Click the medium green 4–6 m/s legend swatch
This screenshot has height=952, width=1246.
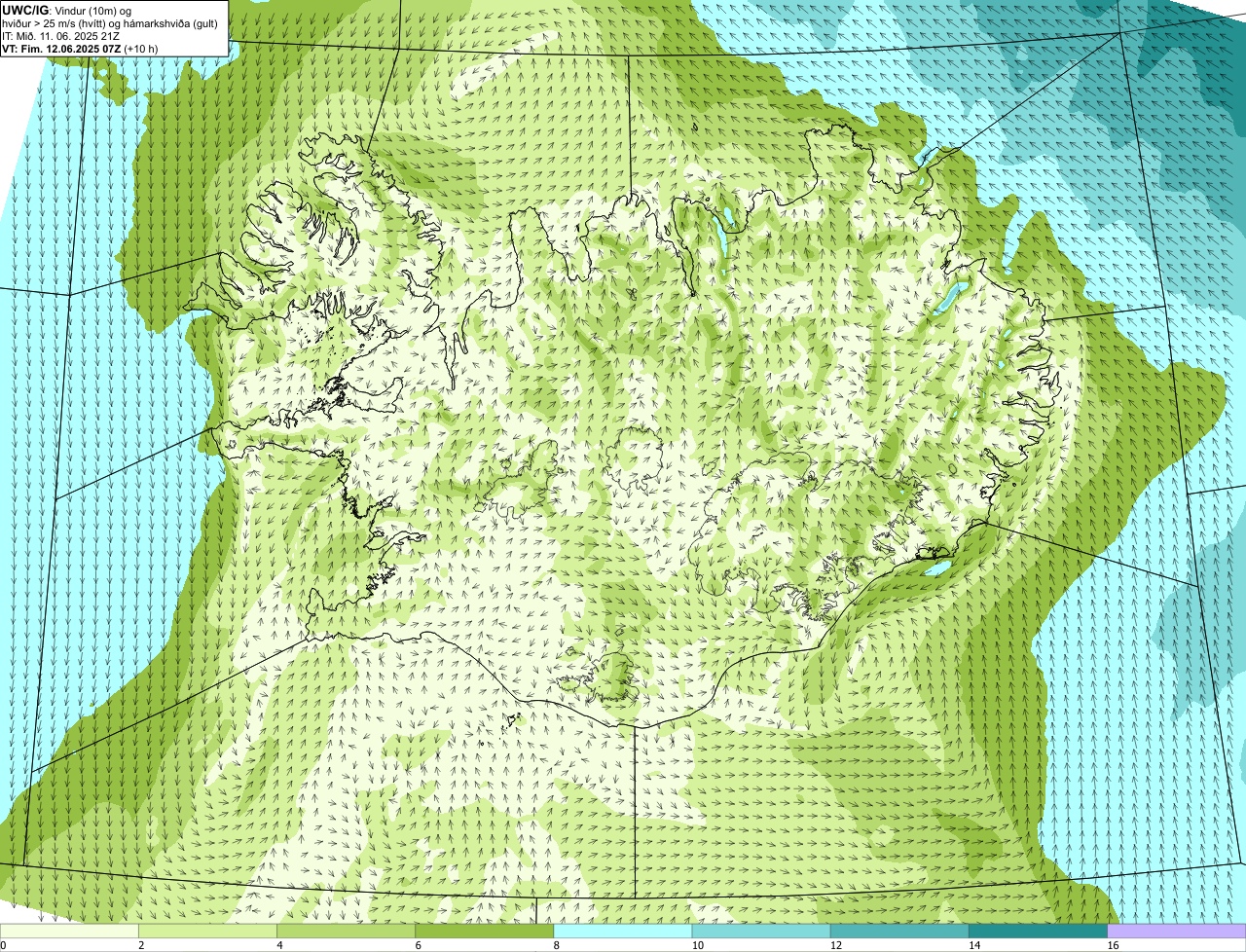coord(347,931)
